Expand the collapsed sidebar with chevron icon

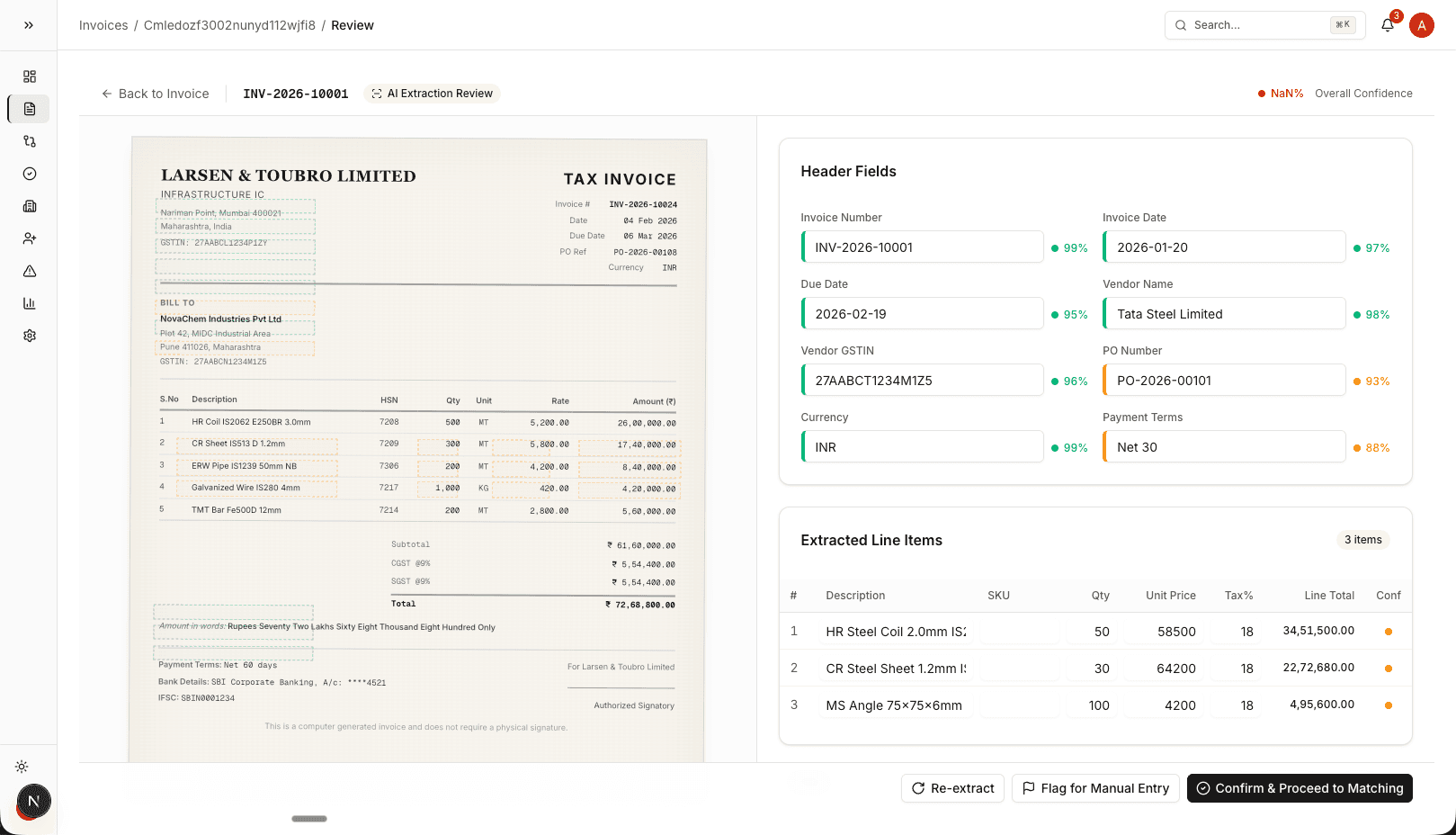click(28, 24)
